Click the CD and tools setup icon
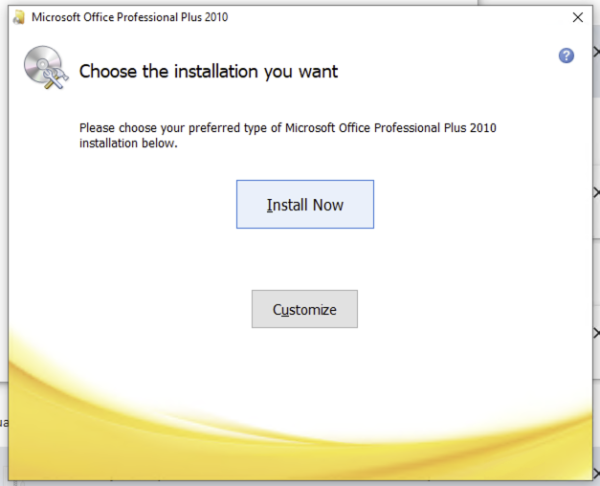 pyautogui.click(x=46, y=67)
